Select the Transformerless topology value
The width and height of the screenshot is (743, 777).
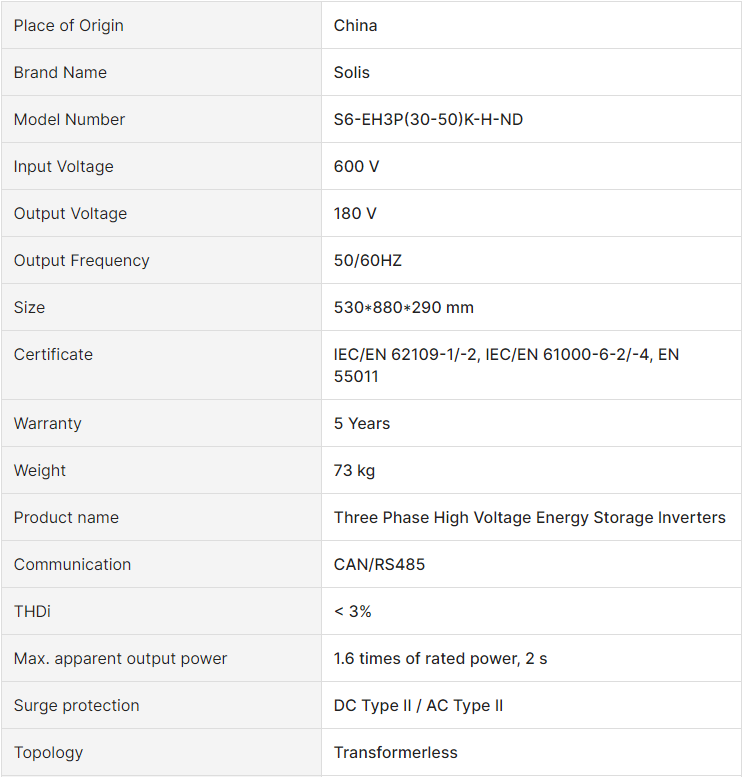(396, 753)
